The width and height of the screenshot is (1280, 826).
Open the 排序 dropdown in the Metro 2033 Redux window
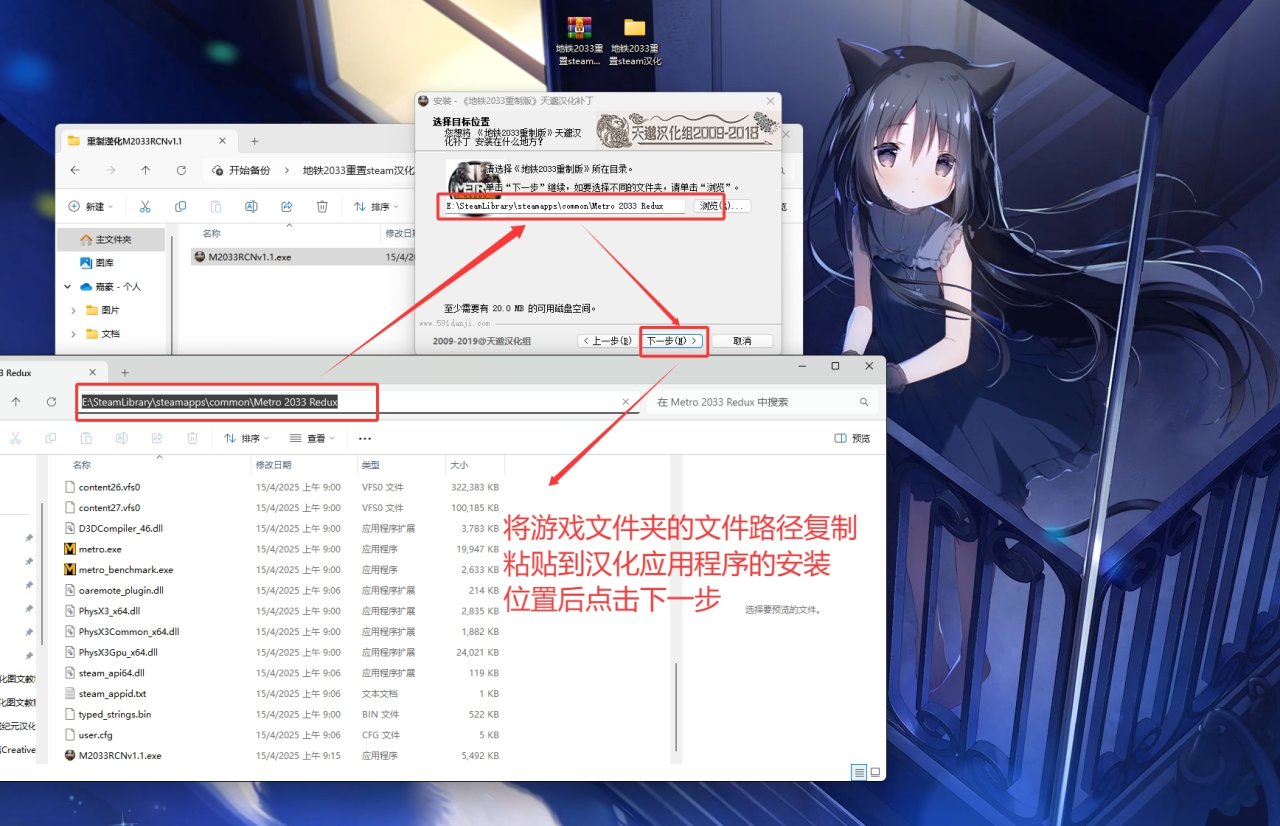(246, 438)
